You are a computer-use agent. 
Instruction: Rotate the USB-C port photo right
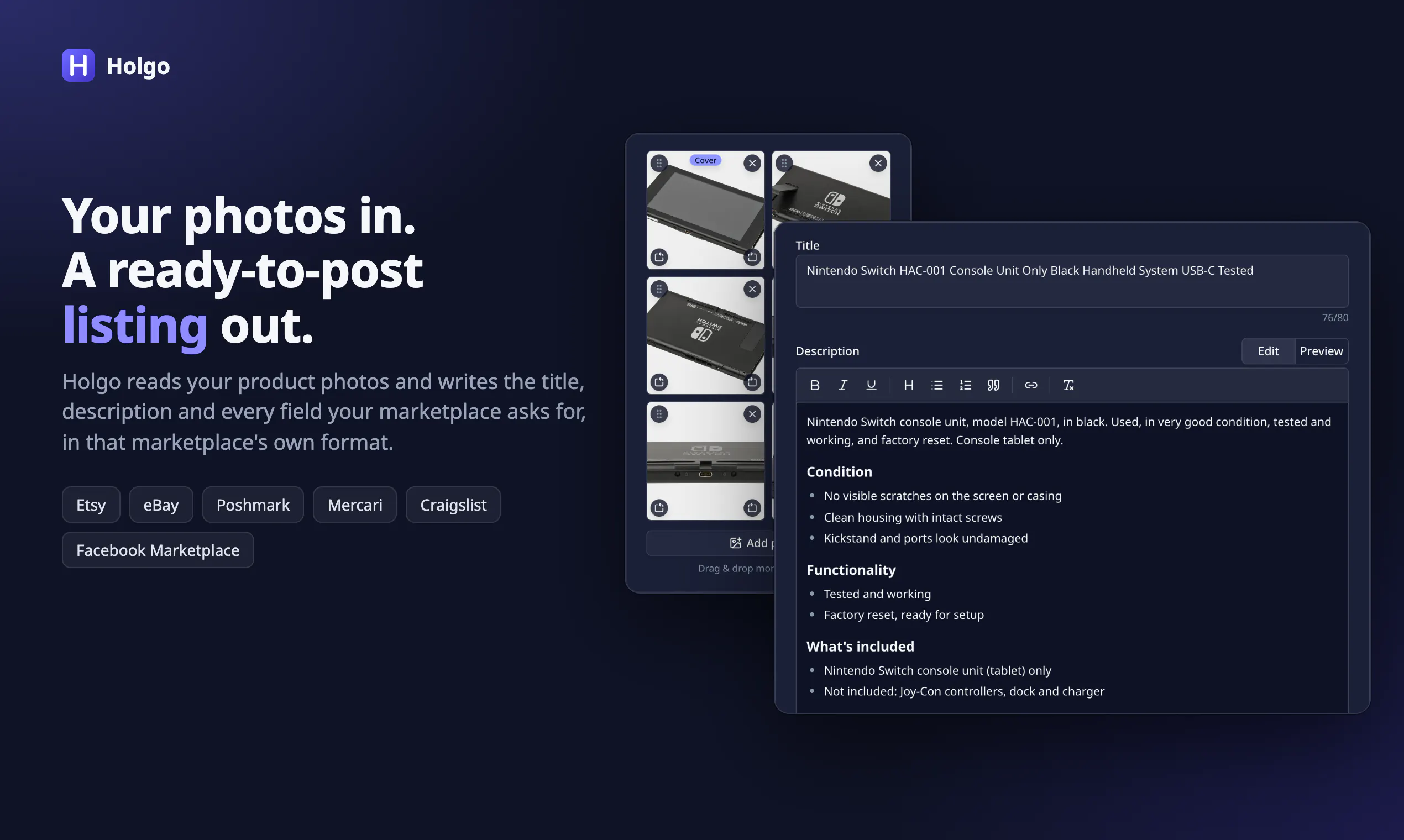point(752,508)
